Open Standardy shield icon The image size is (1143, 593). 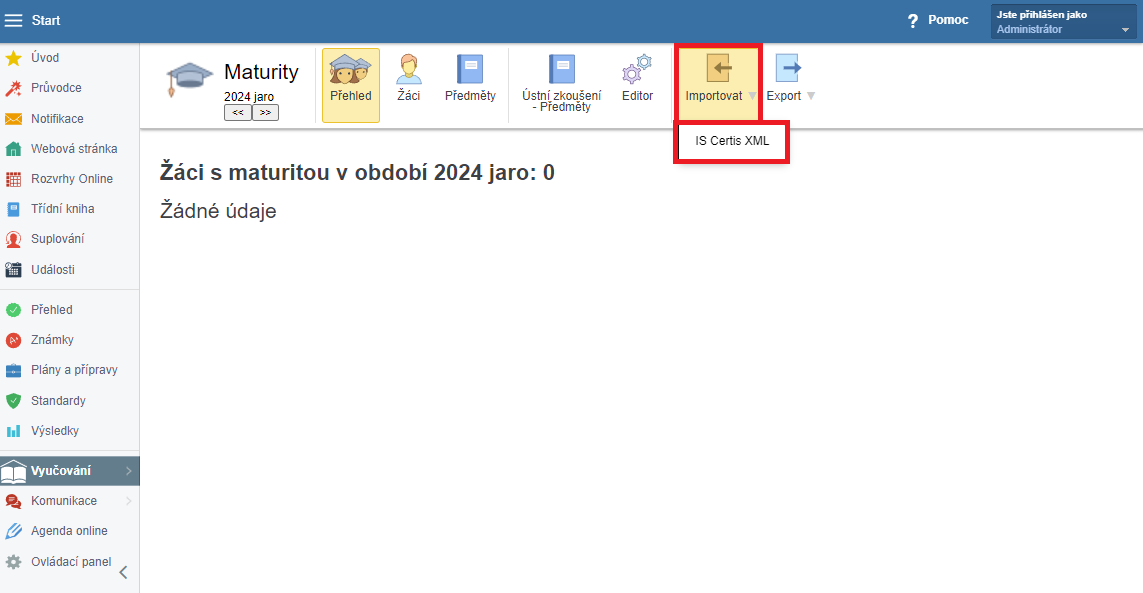13,400
